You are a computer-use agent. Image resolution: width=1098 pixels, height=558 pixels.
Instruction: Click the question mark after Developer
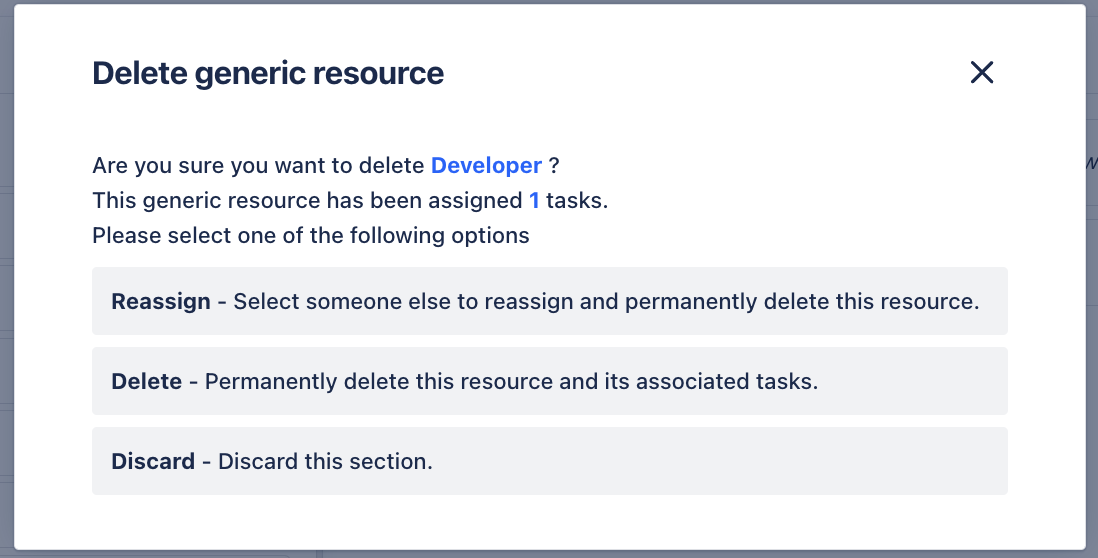coord(554,165)
